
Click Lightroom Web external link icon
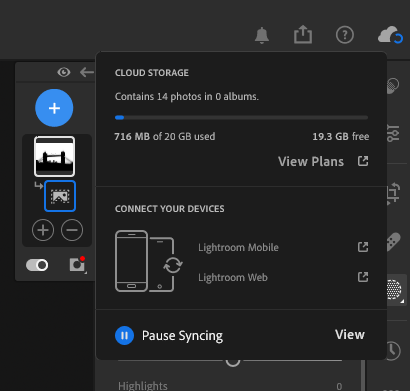(x=363, y=277)
